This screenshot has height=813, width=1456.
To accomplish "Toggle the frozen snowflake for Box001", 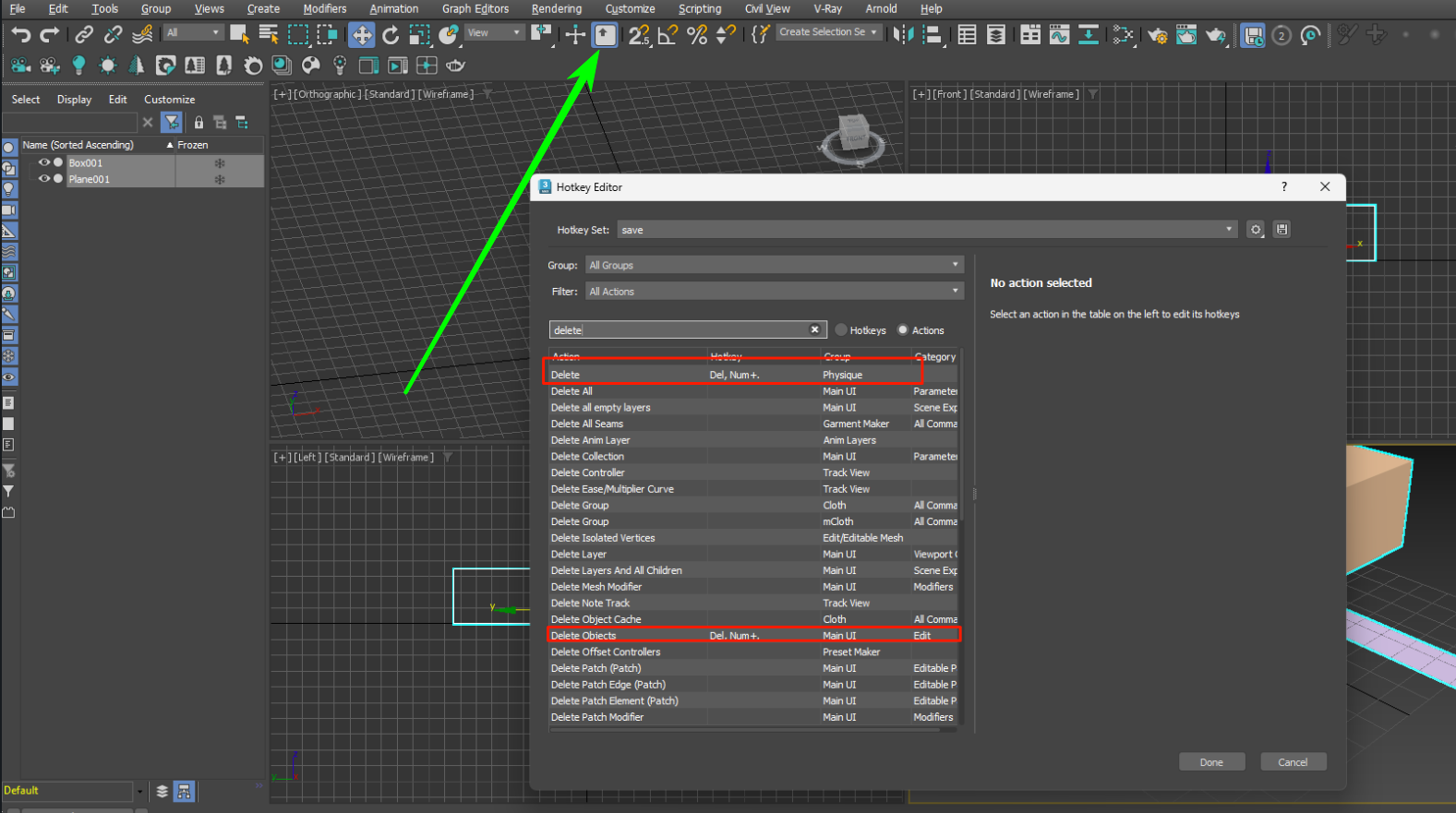I will 220,163.
